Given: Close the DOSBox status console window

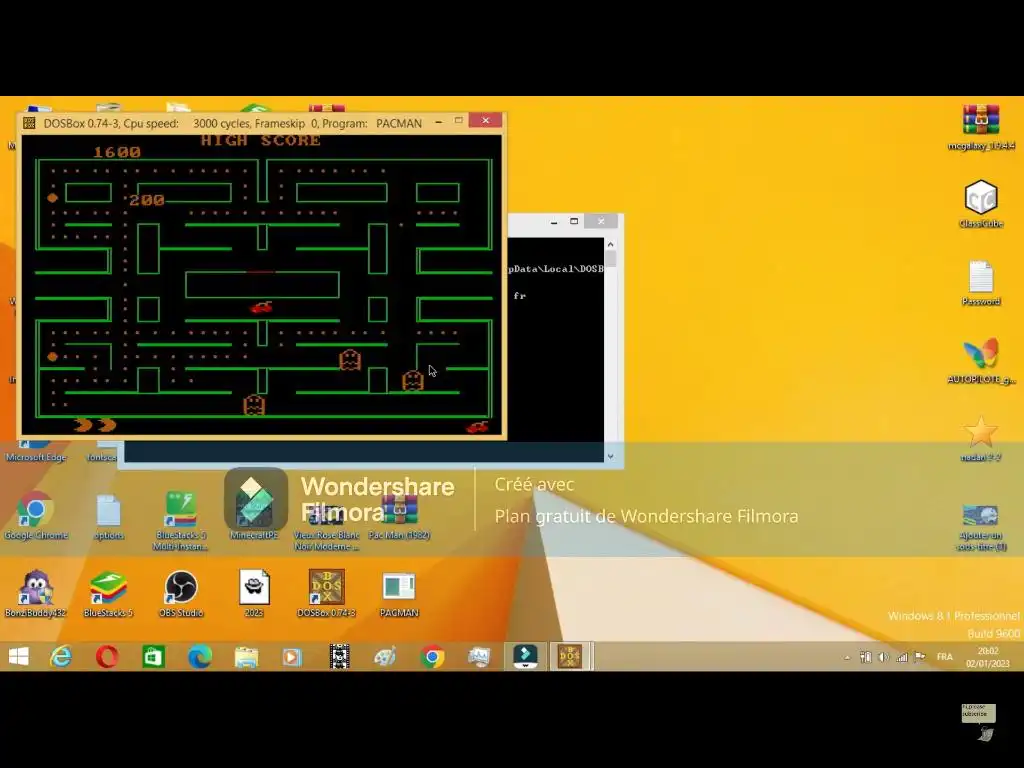Looking at the screenshot, I should tap(601, 221).
